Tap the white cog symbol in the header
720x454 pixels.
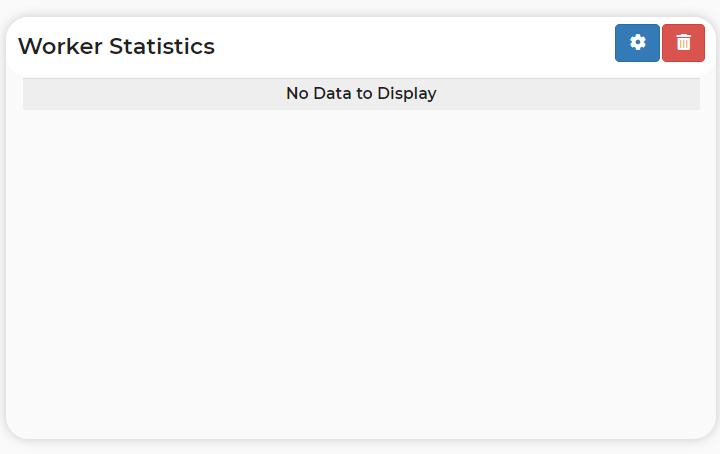pyautogui.click(x=637, y=42)
